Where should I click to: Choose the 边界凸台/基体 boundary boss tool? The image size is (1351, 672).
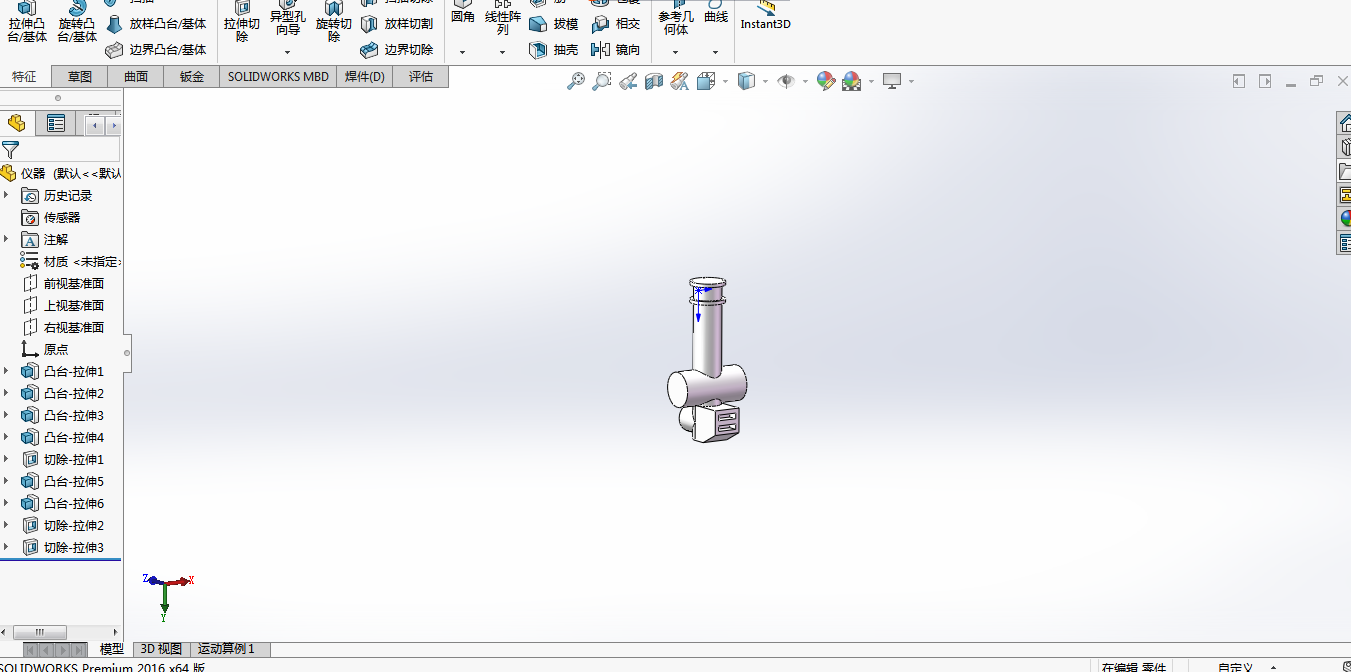[x=156, y=49]
